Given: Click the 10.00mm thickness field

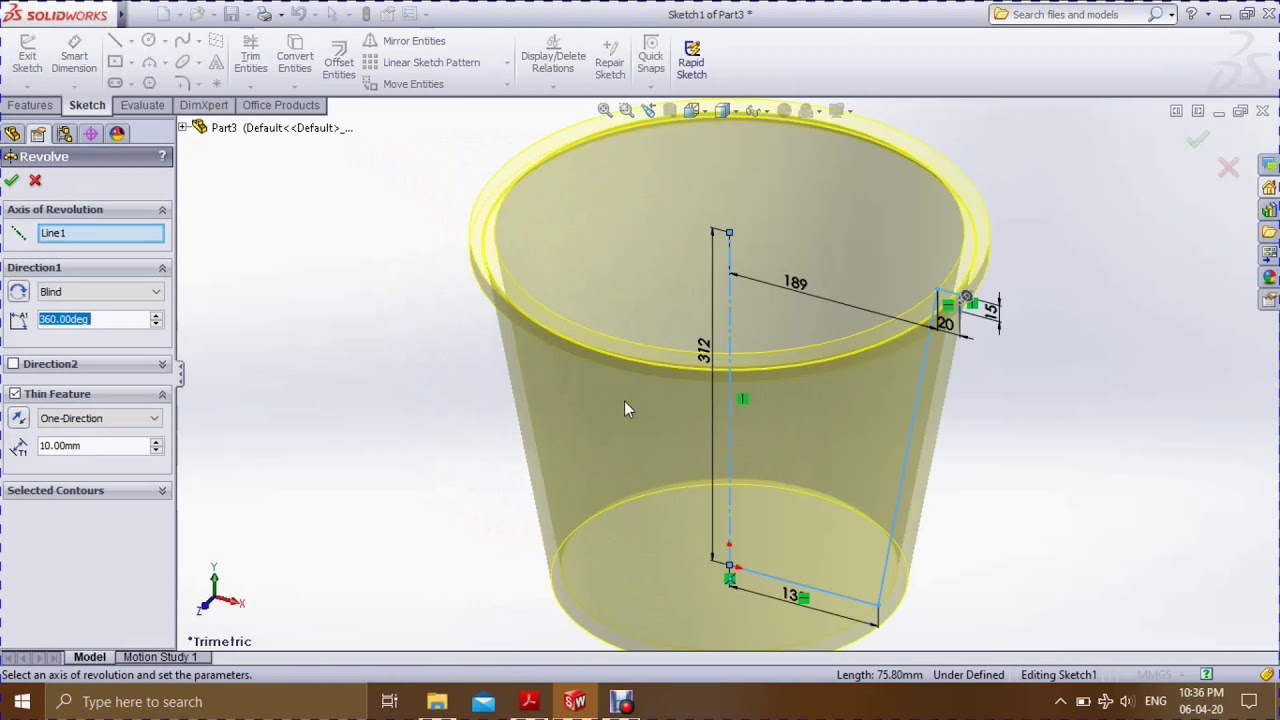Looking at the screenshot, I should (92, 446).
